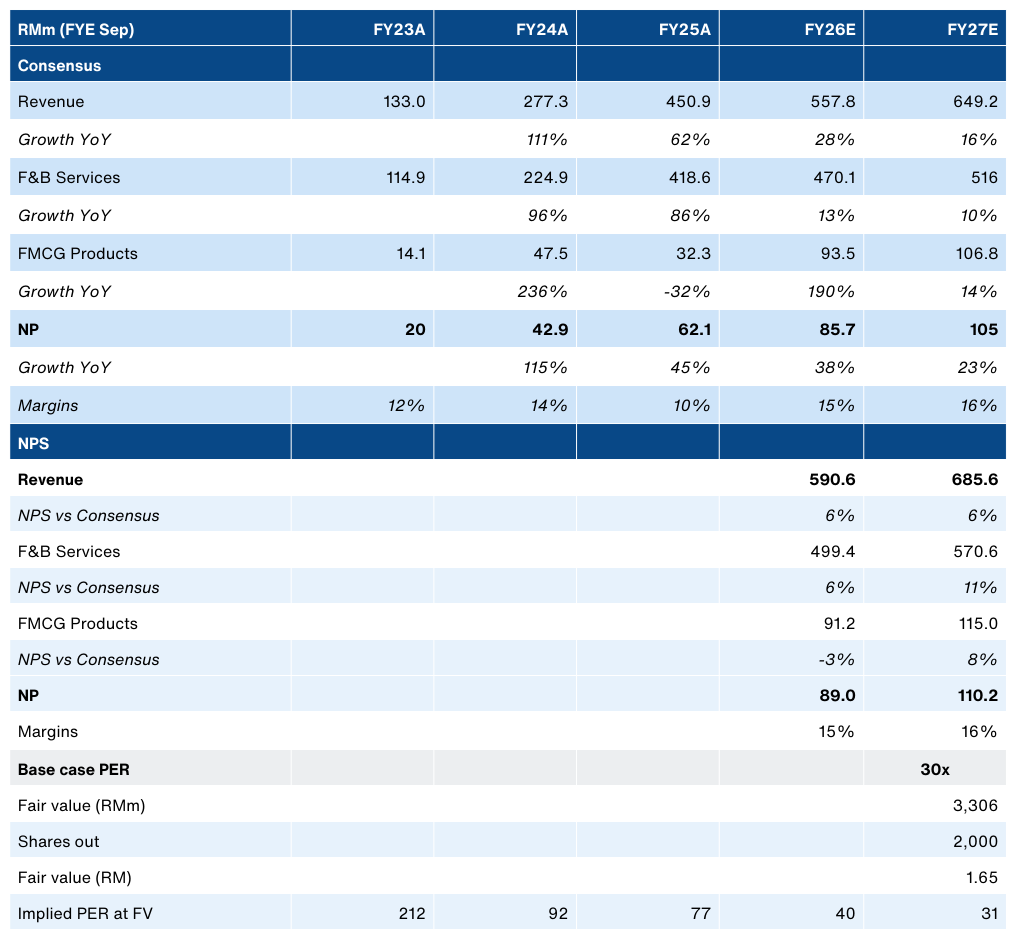
Task: Click the FY23A implied PER value 212
Action: [411, 914]
